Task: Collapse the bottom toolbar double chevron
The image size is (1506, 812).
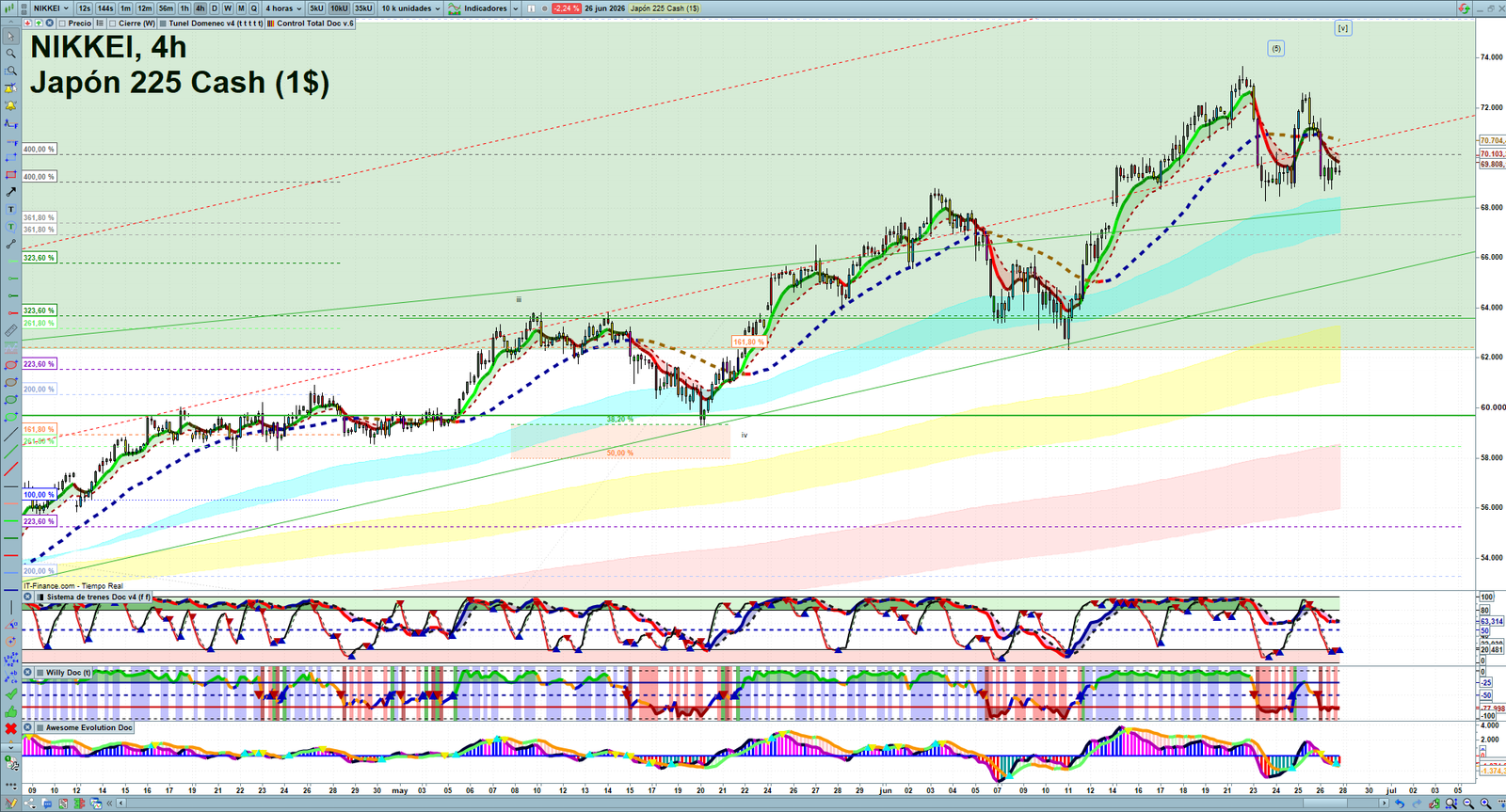Action: point(109,804)
